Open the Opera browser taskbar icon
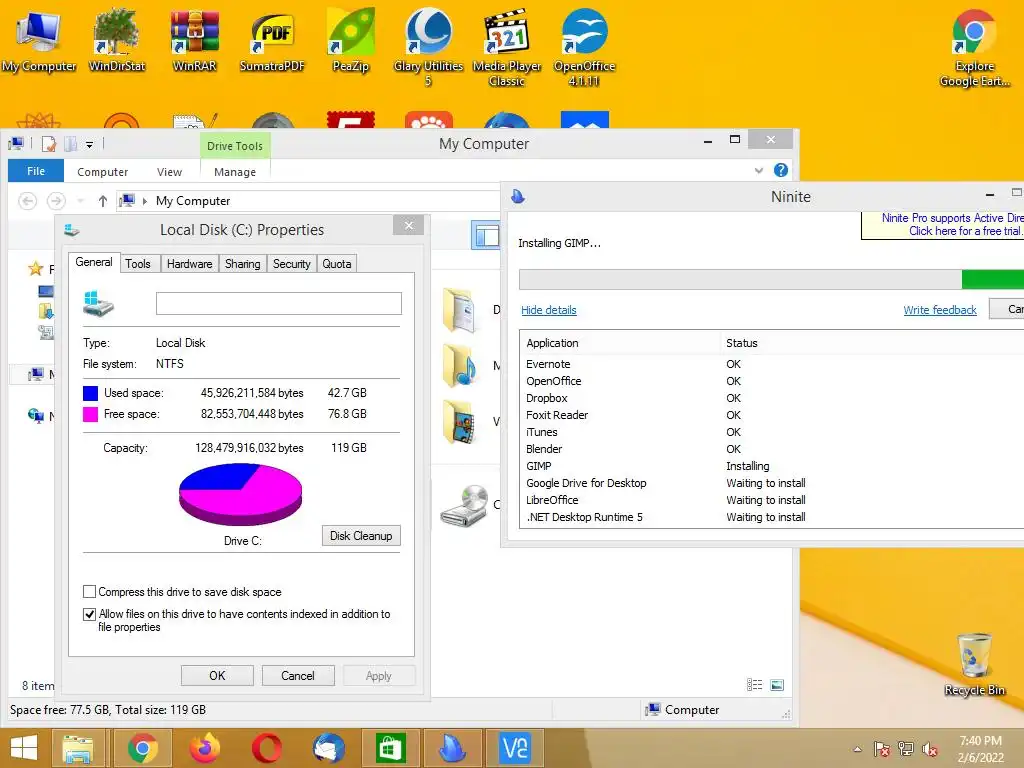The width and height of the screenshot is (1024, 768). (266, 748)
